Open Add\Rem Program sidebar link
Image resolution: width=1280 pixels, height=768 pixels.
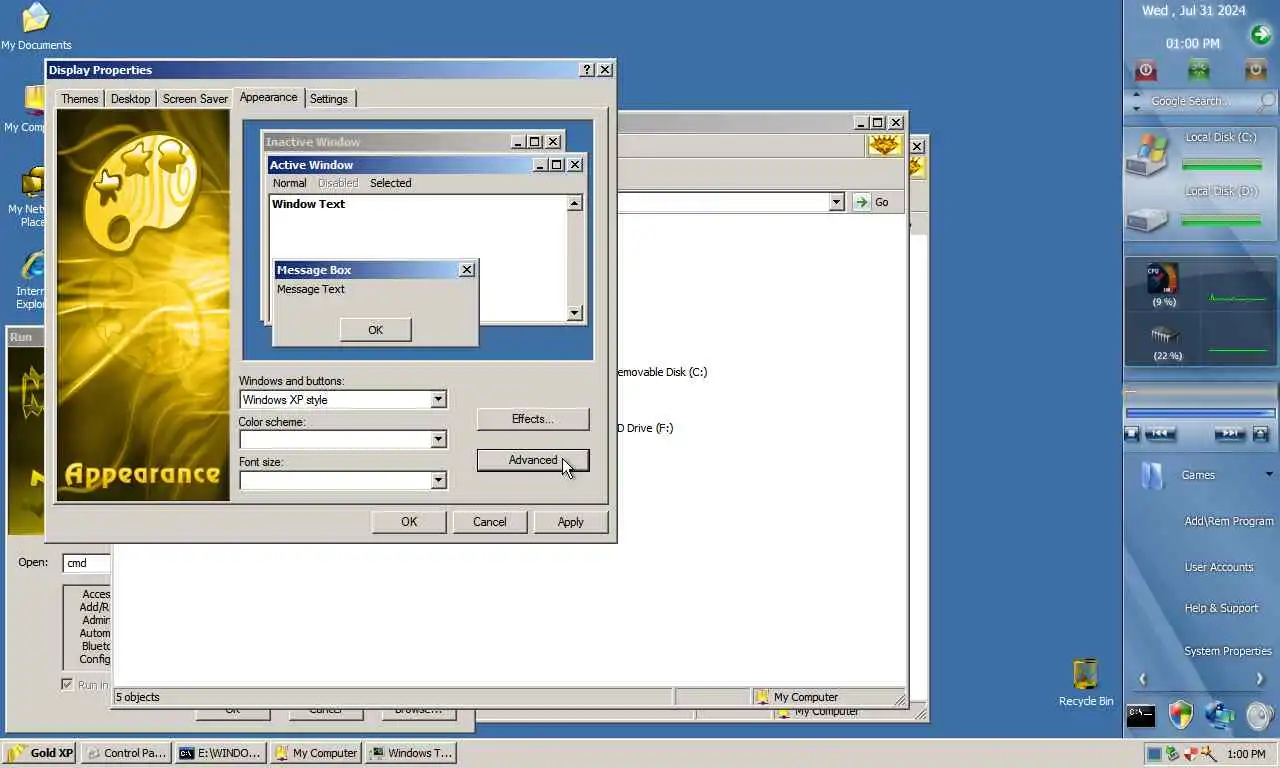(1229, 521)
